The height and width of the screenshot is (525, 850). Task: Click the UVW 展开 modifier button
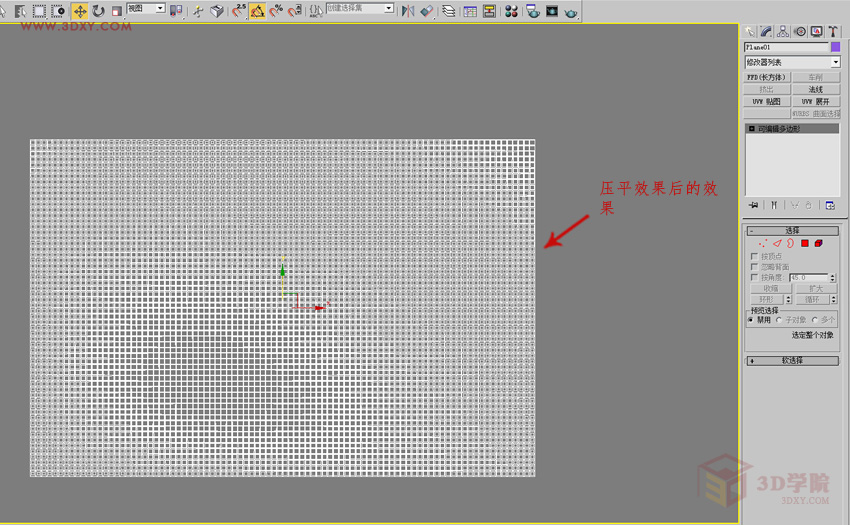(x=816, y=101)
